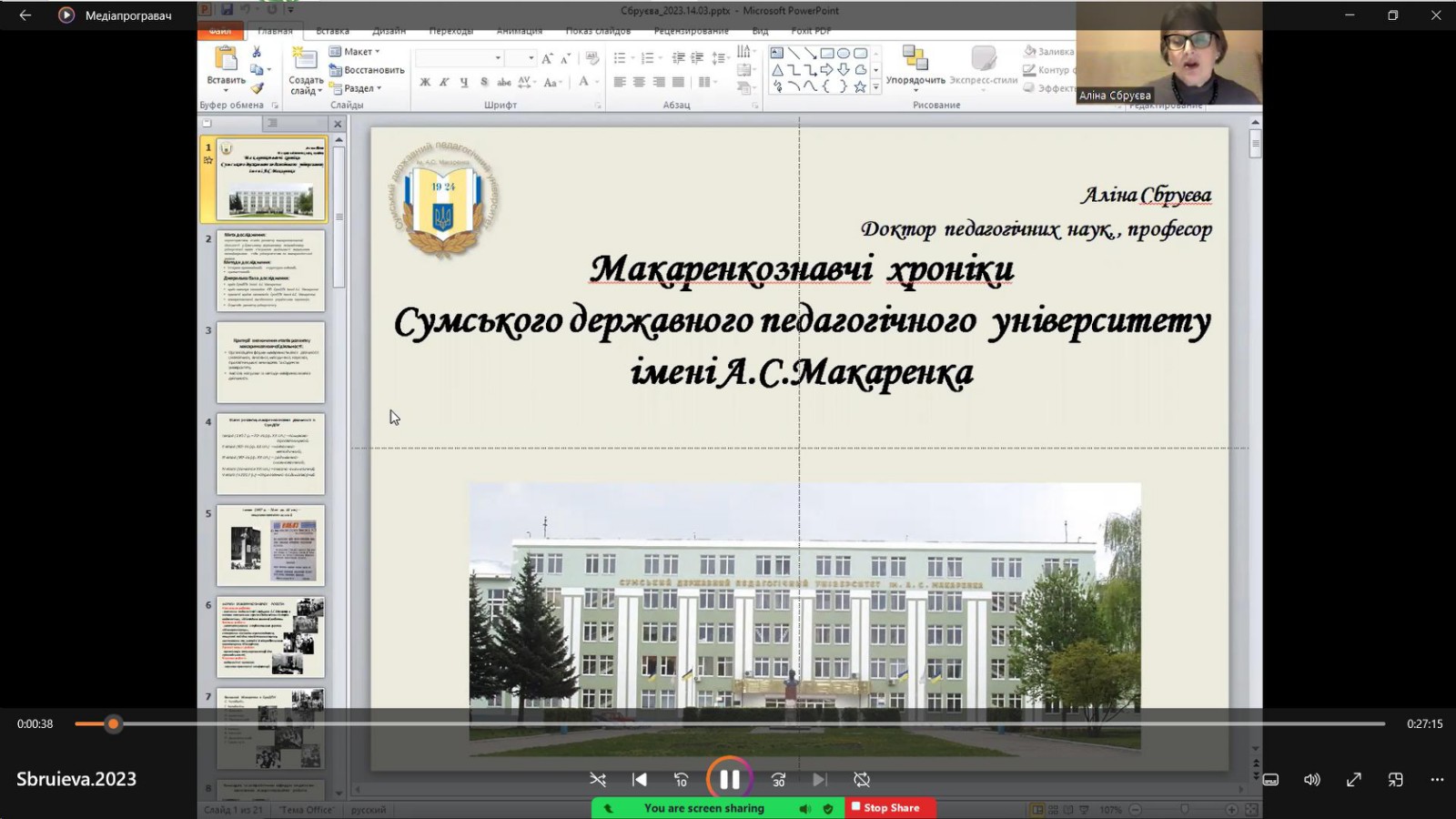
Task: Toggle repeat mode in media player
Action: pyautogui.click(x=862, y=780)
